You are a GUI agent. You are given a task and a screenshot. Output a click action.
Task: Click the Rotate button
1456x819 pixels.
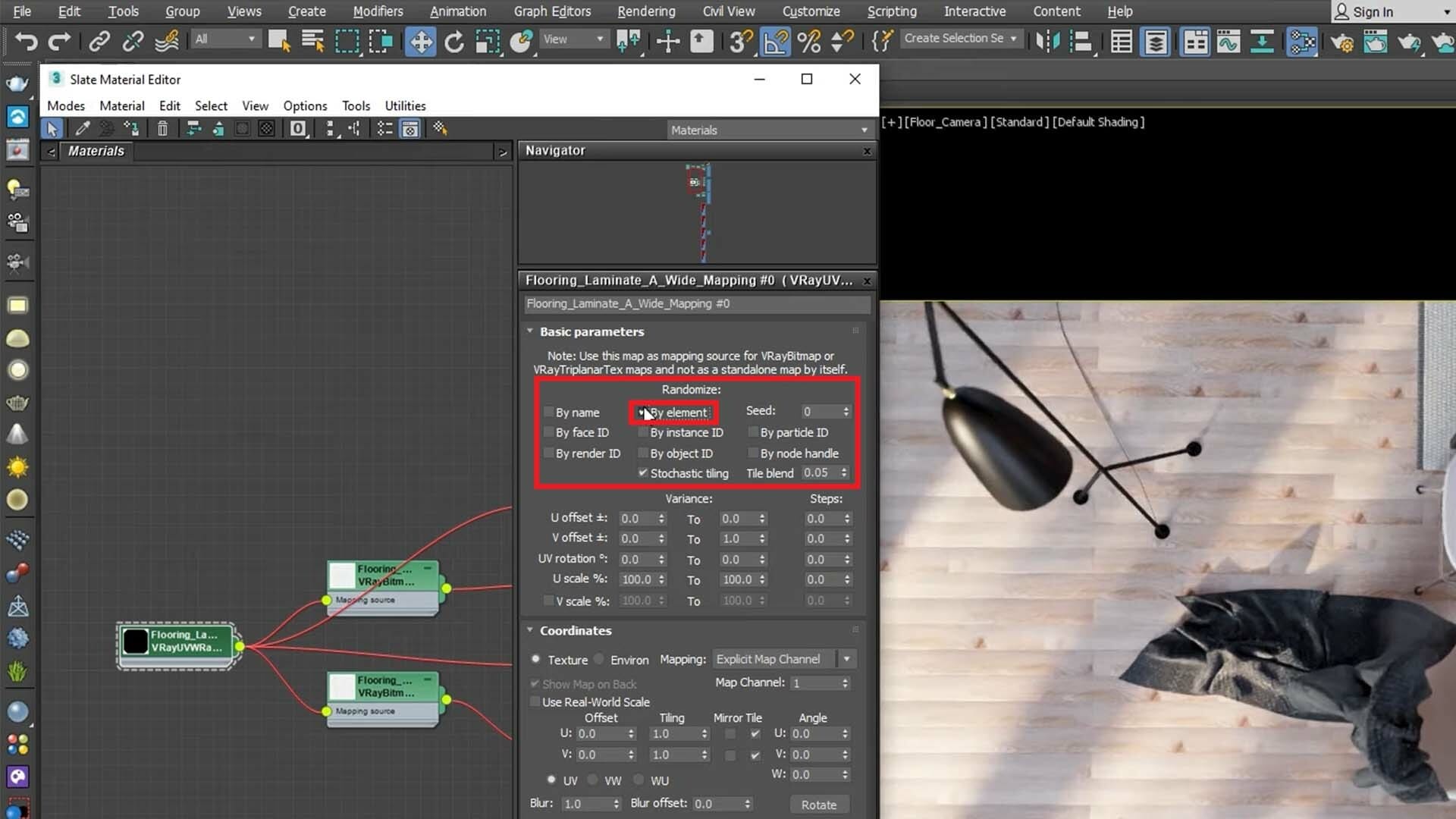[820, 804]
